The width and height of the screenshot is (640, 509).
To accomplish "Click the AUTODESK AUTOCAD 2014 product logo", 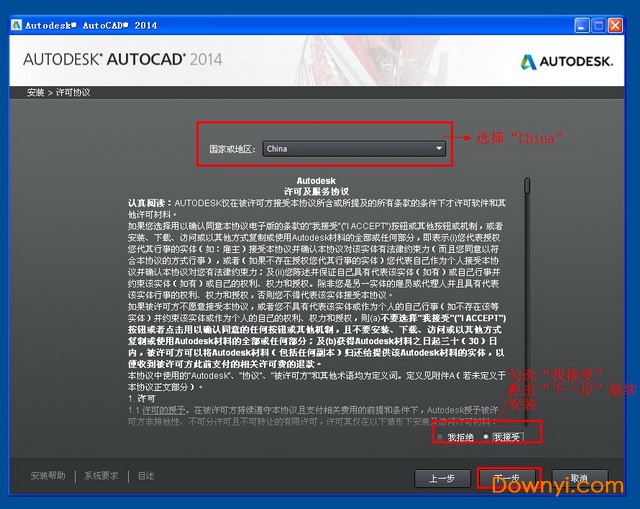I will (122, 60).
